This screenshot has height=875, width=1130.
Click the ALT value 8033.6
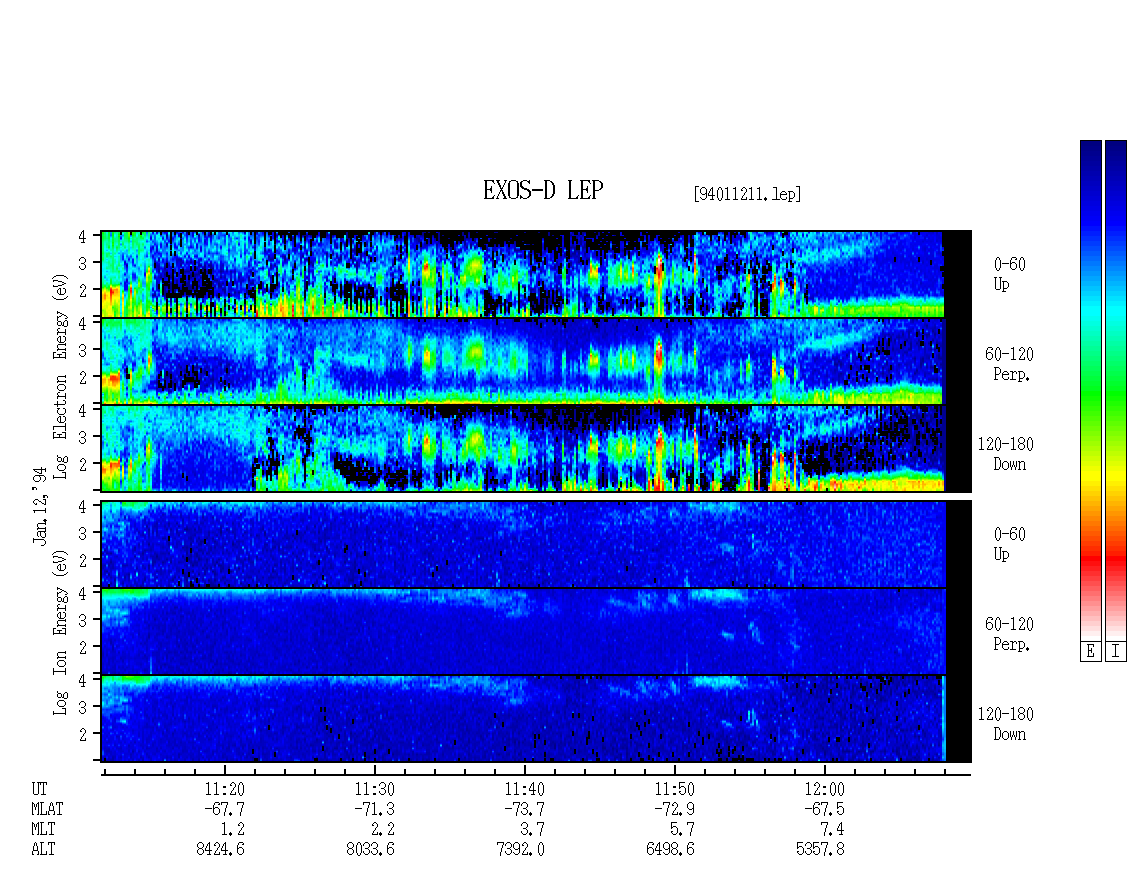click(x=370, y=849)
